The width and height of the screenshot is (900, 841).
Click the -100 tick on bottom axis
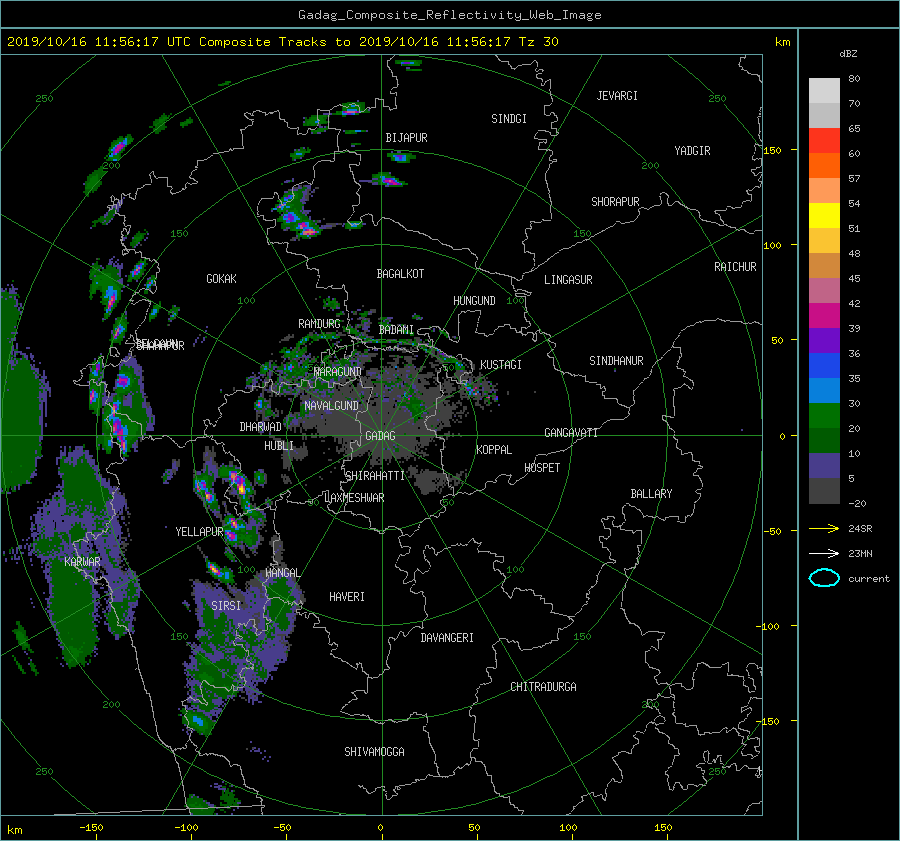point(187,827)
